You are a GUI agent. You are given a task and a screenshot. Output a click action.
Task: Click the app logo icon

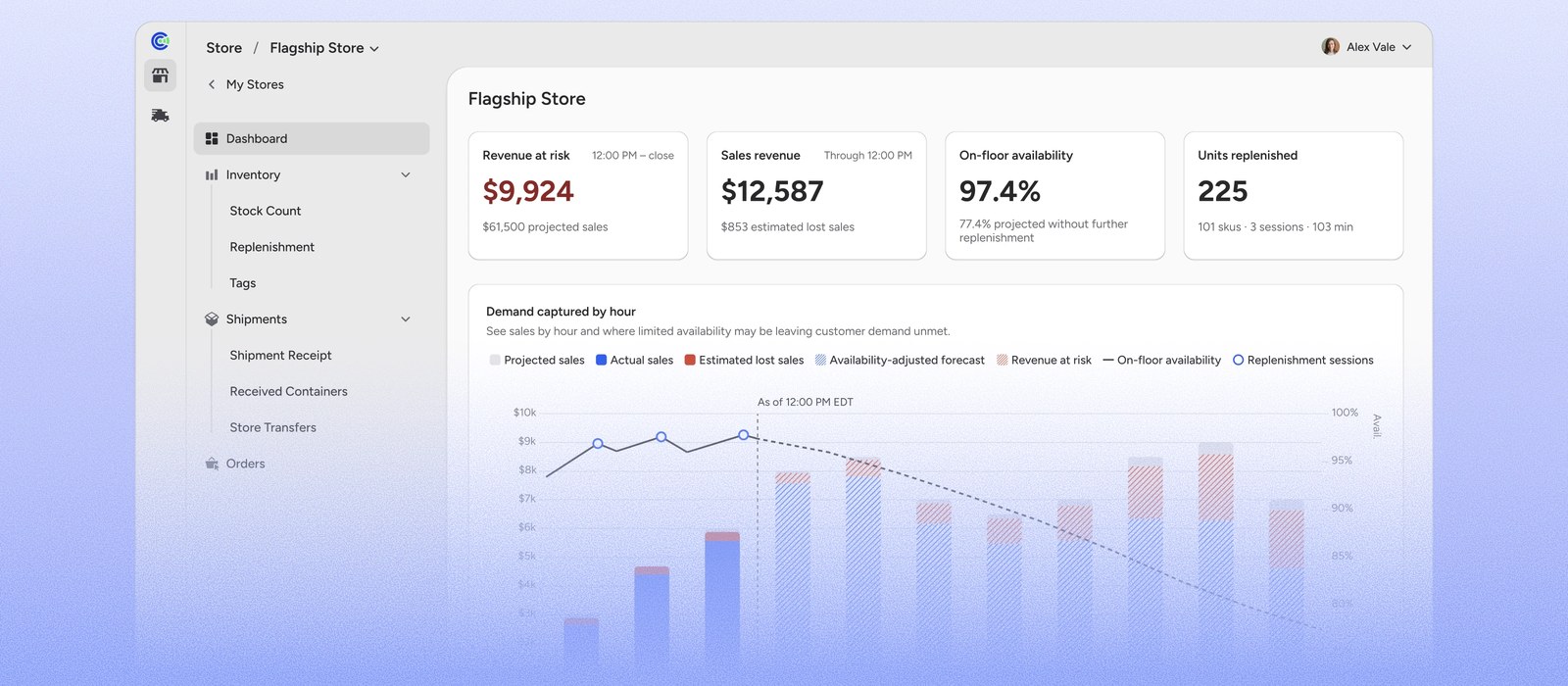coord(160,41)
